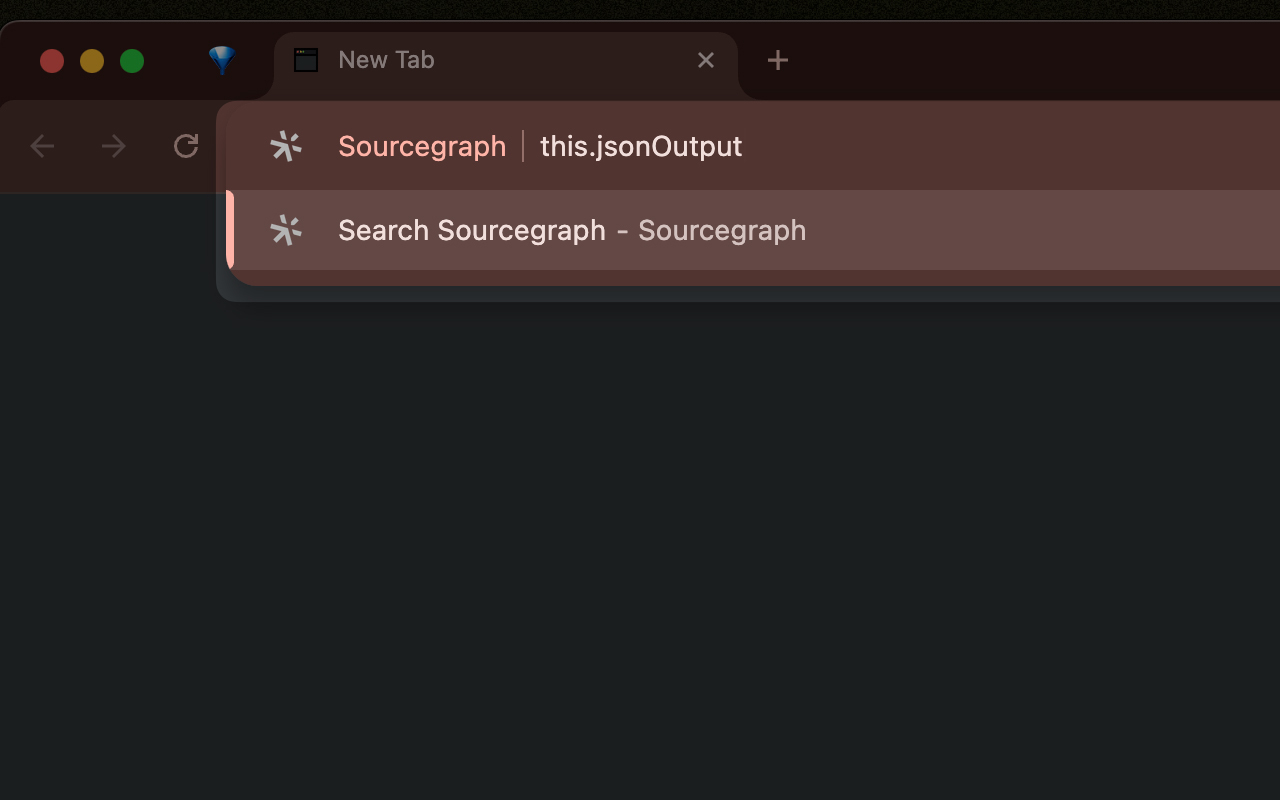Minimize the window with the yellow button
The height and width of the screenshot is (800, 1280).
92,61
